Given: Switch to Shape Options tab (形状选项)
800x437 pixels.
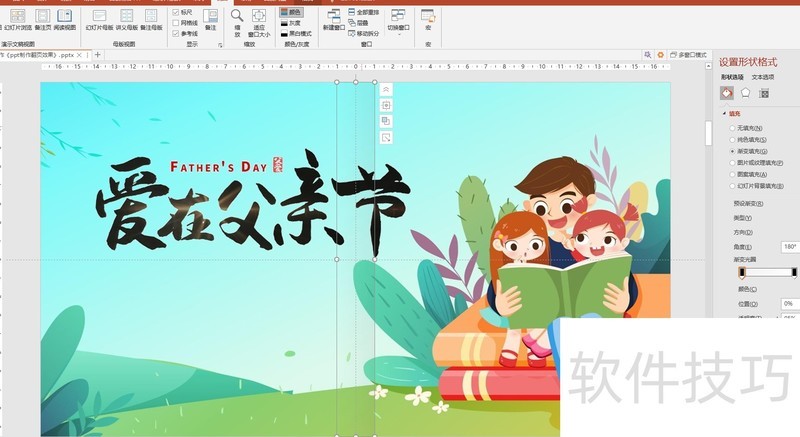Looking at the screenshot, I should [732, 77].
